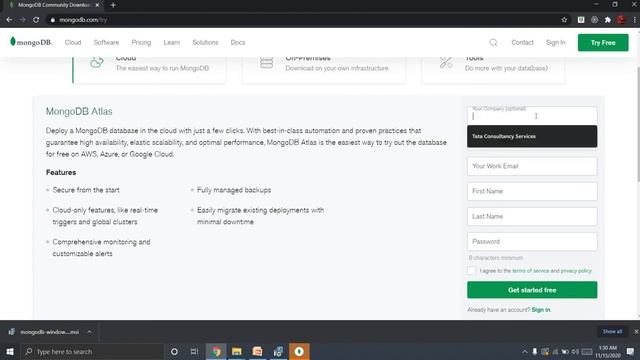Open the Software menu
640x360 pixels.
click(106, 42)
